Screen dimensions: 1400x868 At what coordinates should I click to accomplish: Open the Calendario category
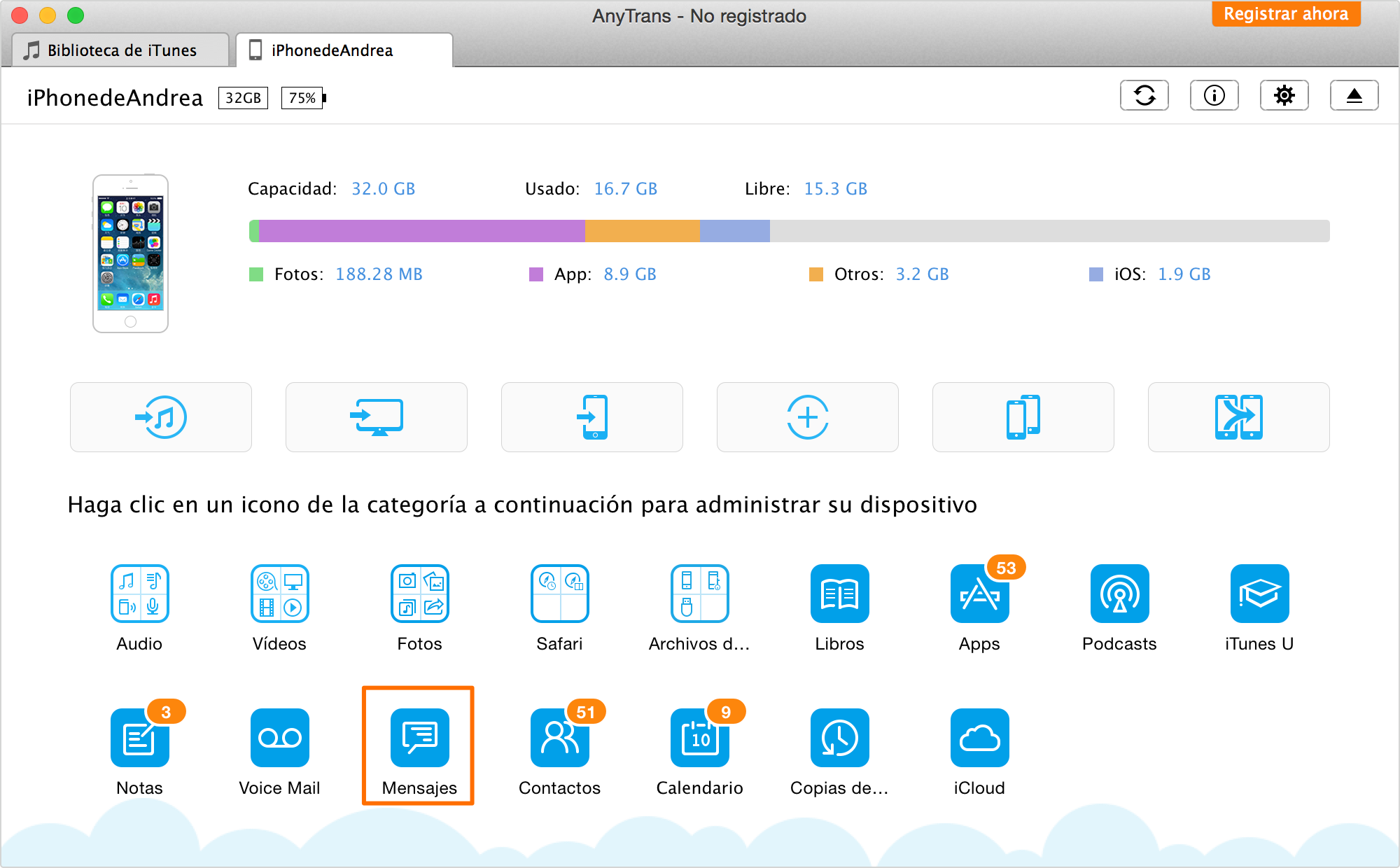tap(700, 738)
